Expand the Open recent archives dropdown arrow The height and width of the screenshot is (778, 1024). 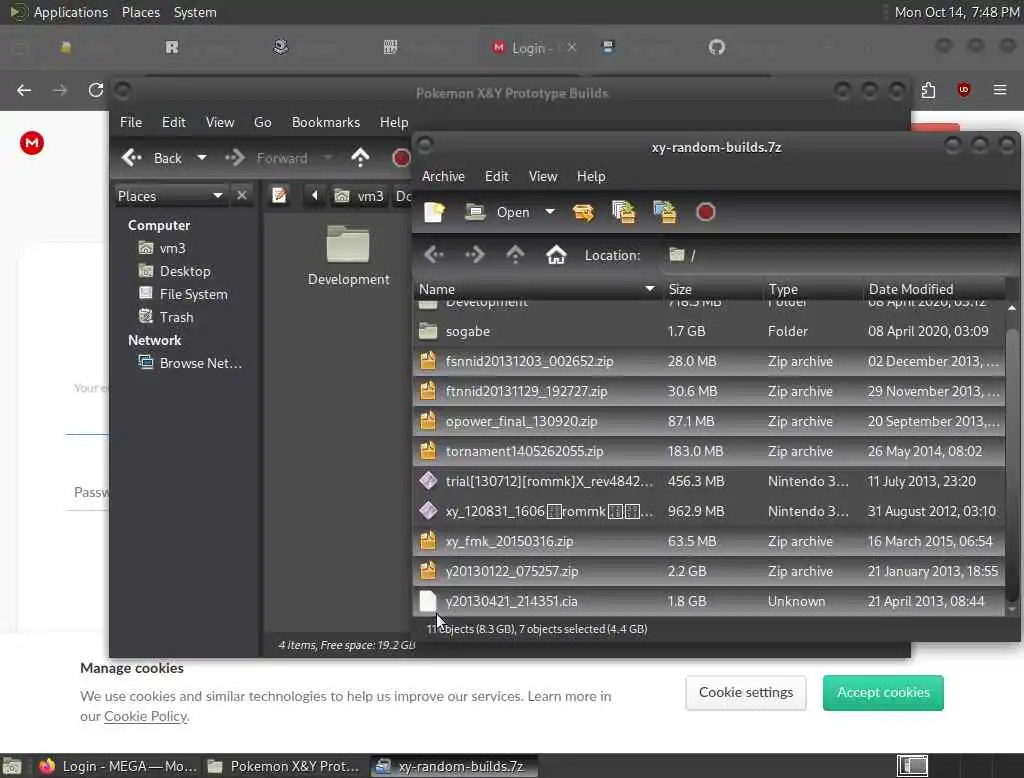[x=550, y=212]
